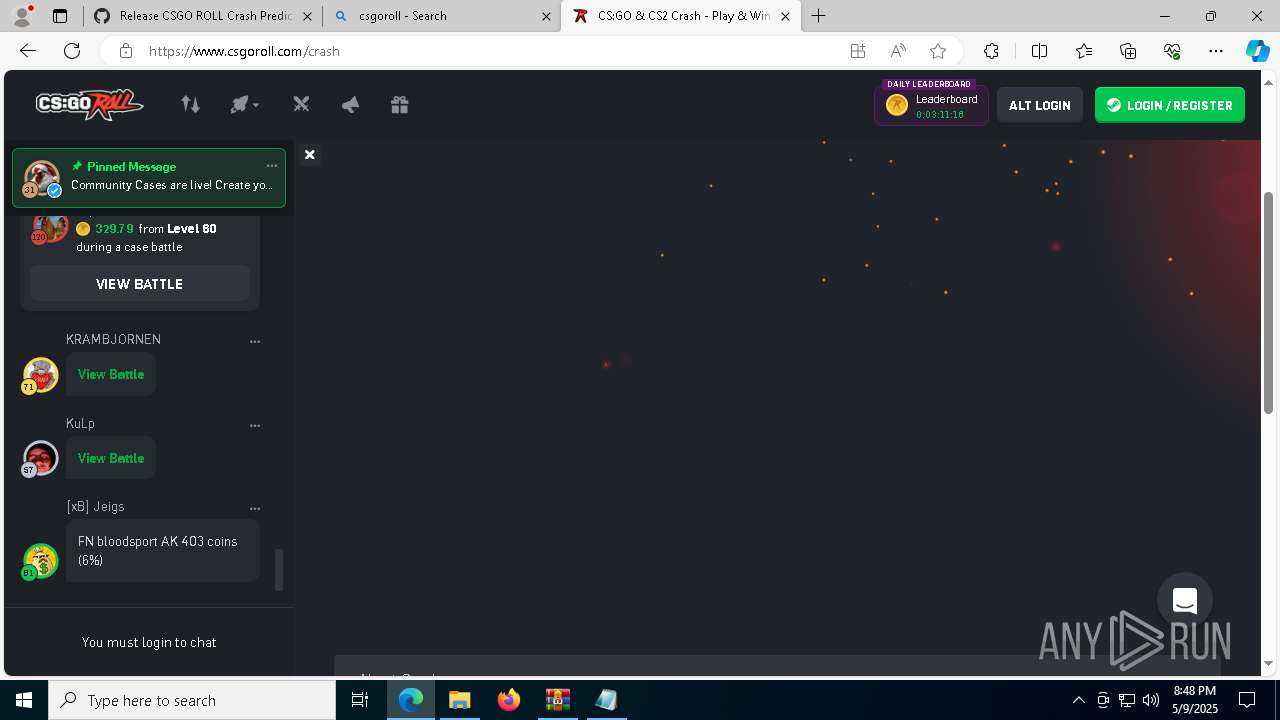Click the taskbar search box
The height and width of the screenshot is (720, 1280).
coord(192,700)
